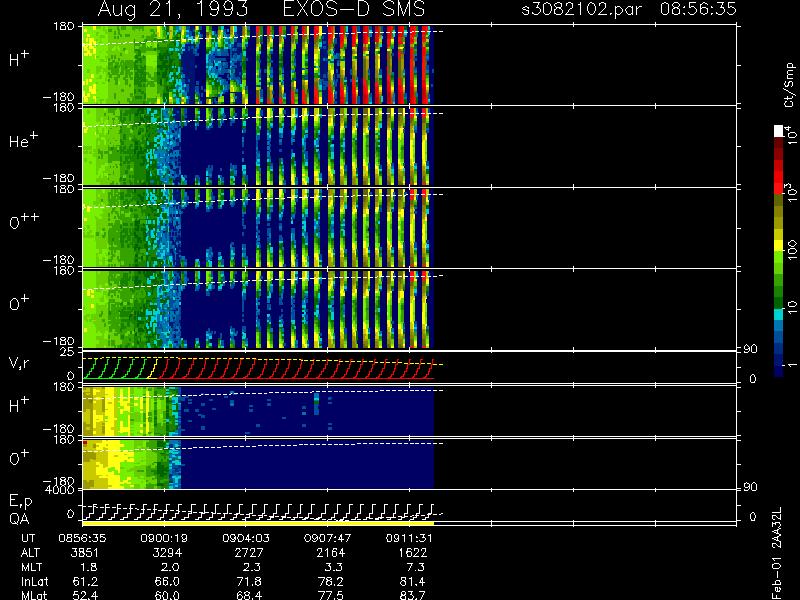Click the white top swatch of the color scale
This screenshot has height=600, width=800.
click(x=779, y=131)
